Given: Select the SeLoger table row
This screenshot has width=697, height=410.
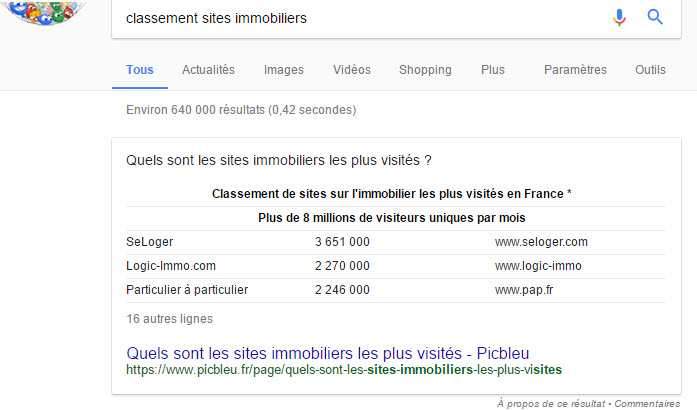Looking at the screenshot, I should pyautogui.click(x=395, y=242).
